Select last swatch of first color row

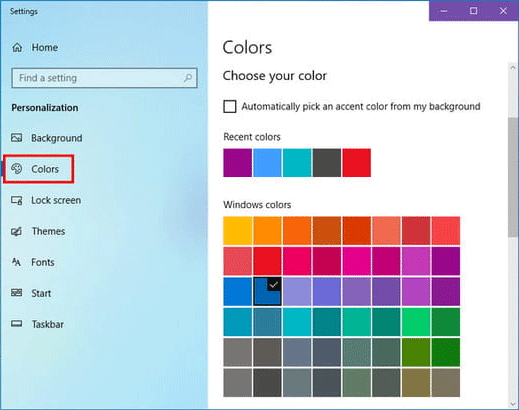tap(446, 231)
